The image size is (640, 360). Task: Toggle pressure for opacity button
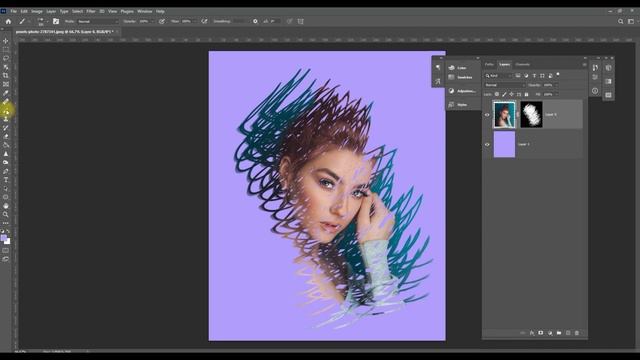tap(162, 21)
